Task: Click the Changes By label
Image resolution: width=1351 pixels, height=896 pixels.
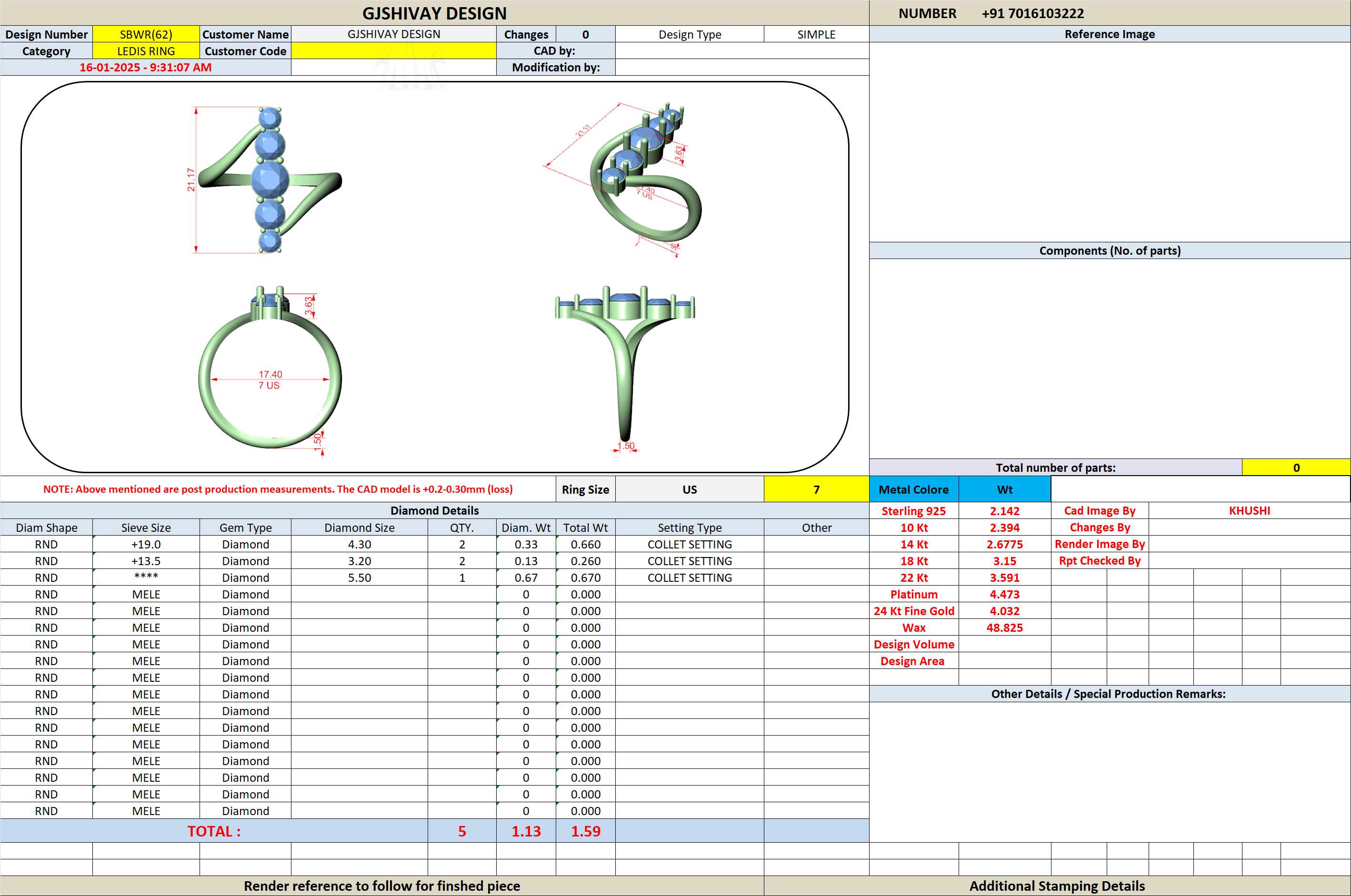Action: [1100, 528]
